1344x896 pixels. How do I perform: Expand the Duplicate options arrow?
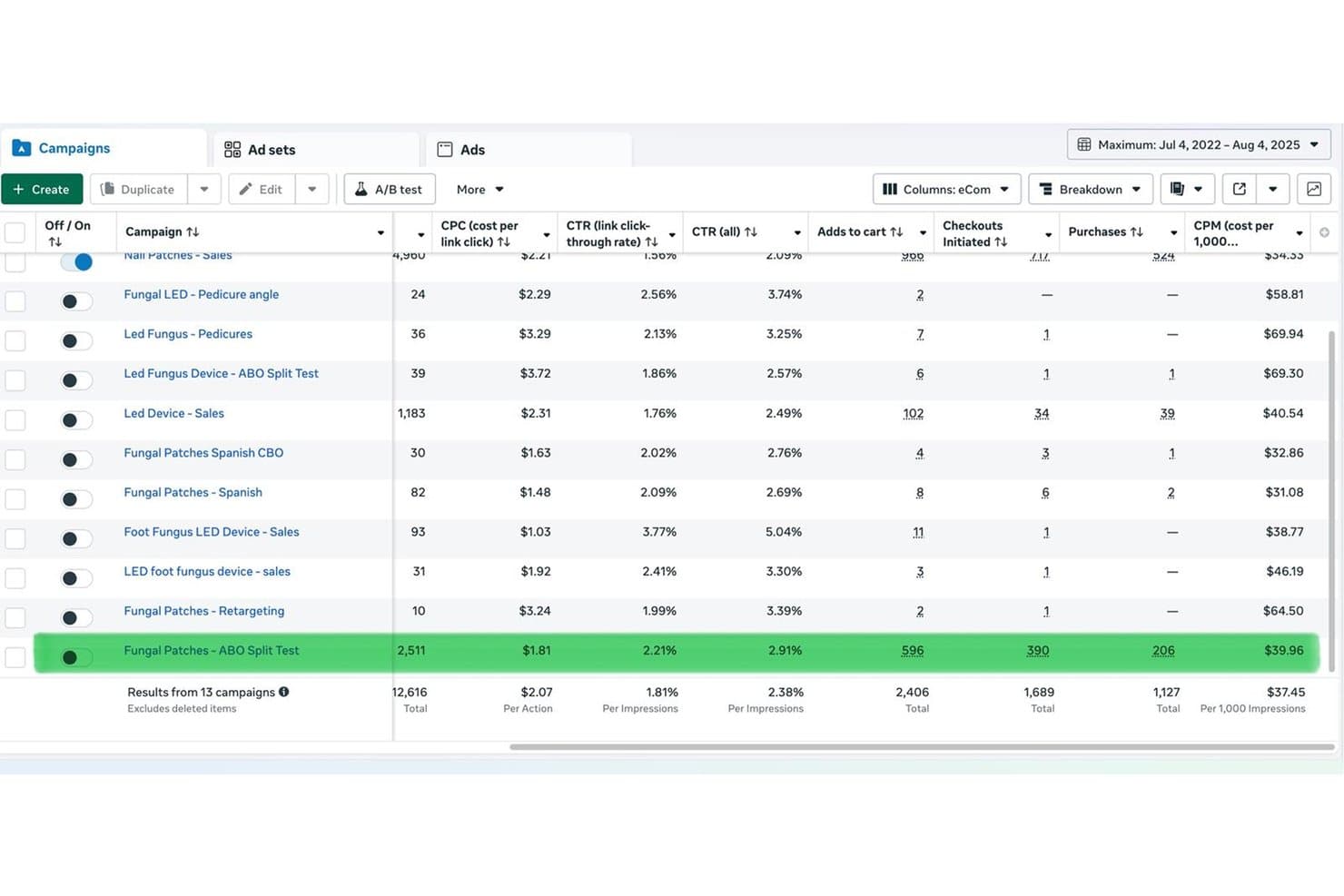[204, 189]
